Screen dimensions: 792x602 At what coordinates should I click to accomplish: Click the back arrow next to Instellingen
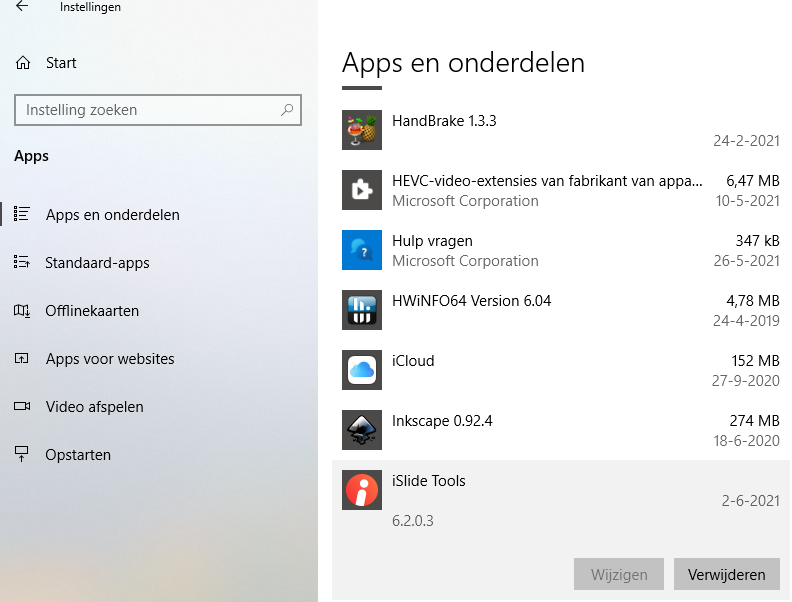tap(22, 7)
